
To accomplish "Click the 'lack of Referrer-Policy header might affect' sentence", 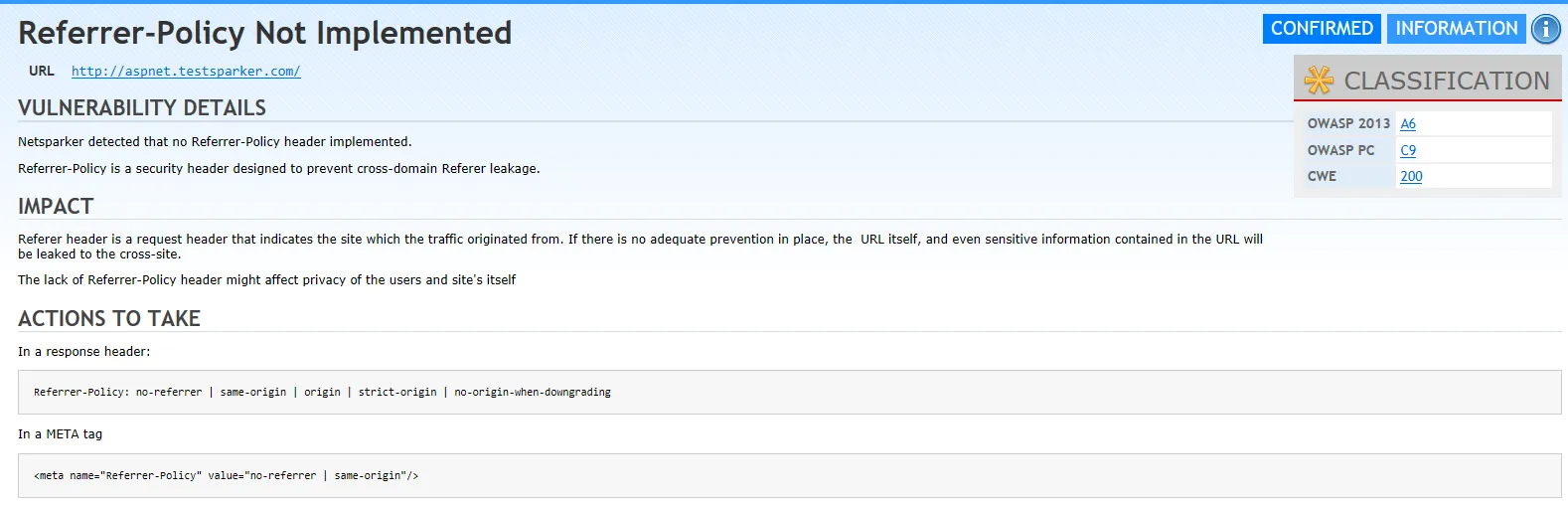I will 267,280.
